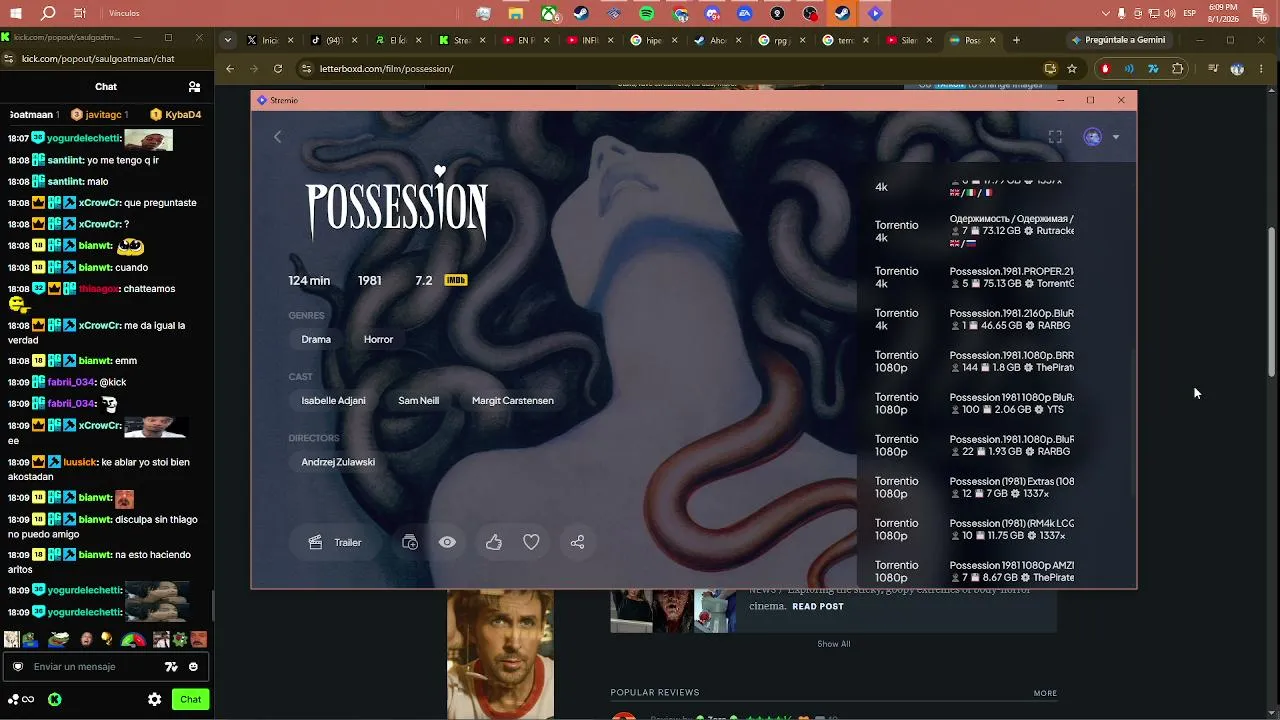Choose the 75.13 GB PROPER 4k stream

974,277
